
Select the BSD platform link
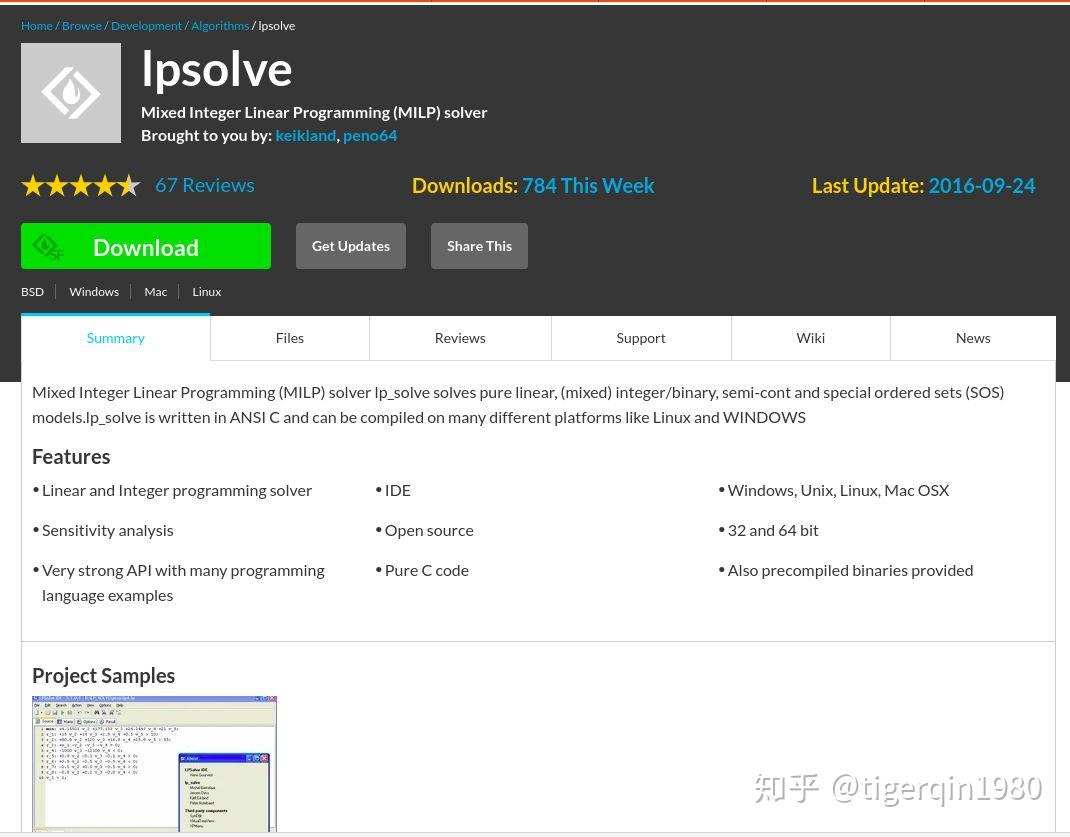tap(32, 291)
